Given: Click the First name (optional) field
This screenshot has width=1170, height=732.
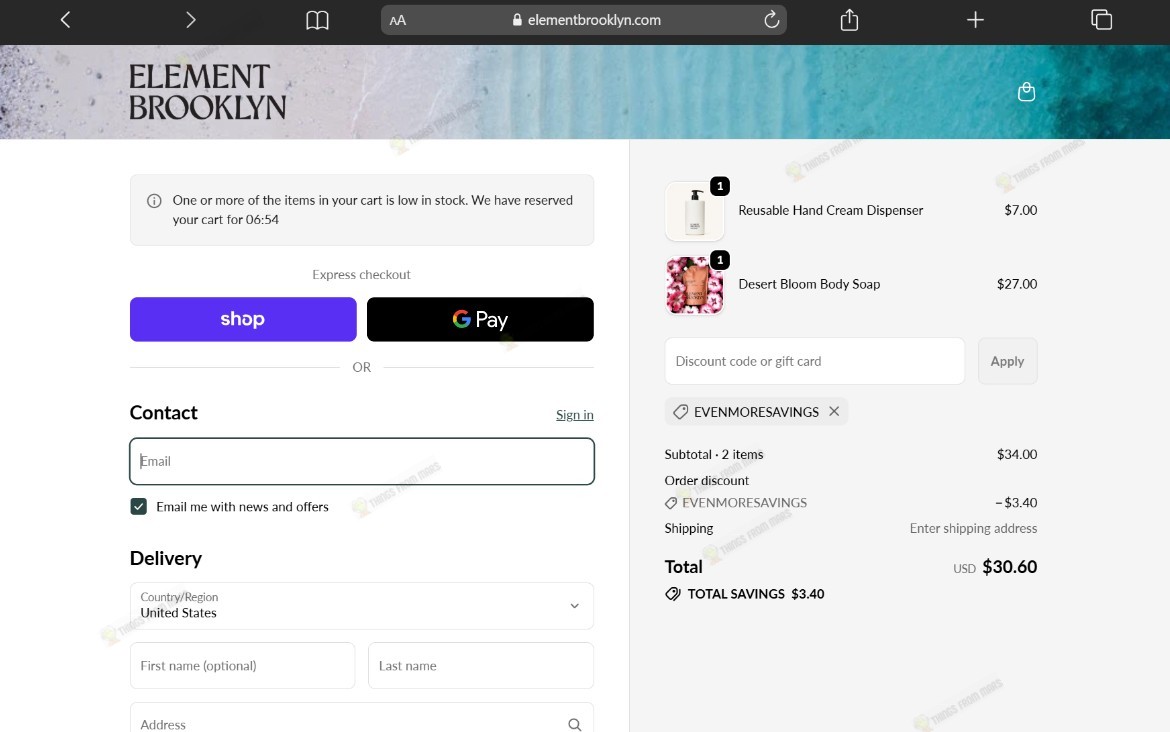Looking at the screenshot, I should coord(243,666).
